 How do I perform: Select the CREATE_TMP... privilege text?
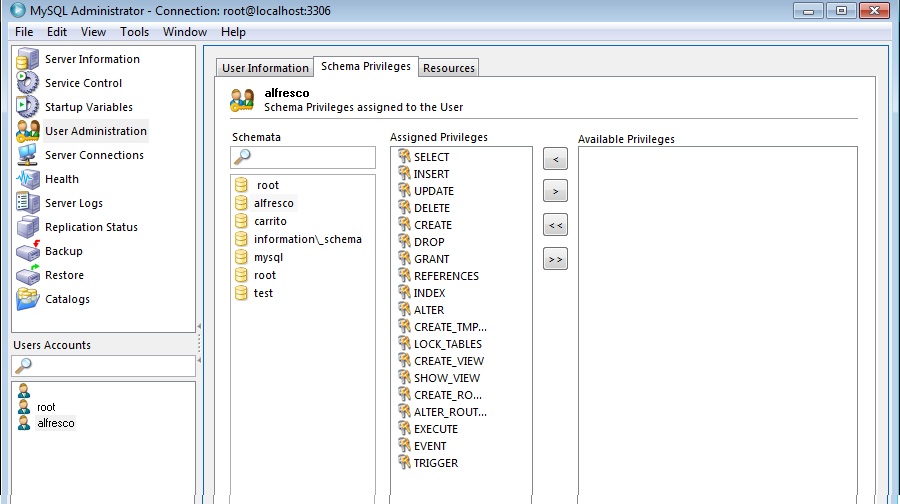tap(450, 327)
